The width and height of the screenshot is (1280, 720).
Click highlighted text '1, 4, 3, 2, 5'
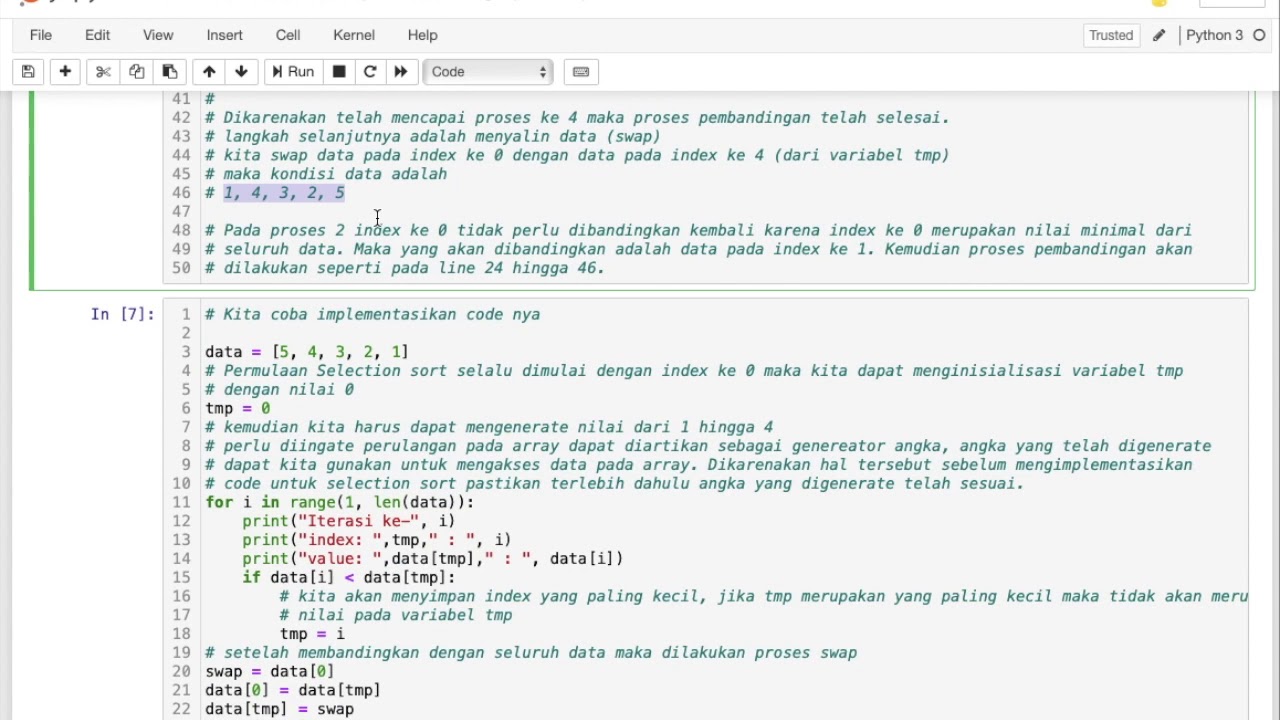[x=284, y=193]
